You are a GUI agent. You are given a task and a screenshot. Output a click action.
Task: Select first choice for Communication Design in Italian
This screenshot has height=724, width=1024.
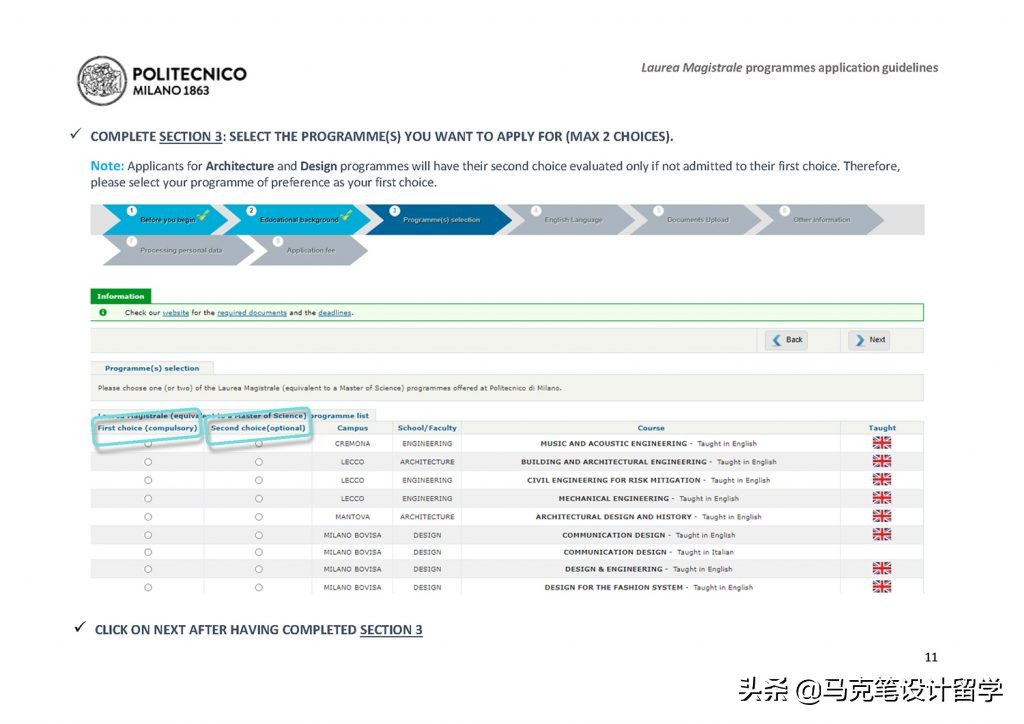(x=148, y=552)
